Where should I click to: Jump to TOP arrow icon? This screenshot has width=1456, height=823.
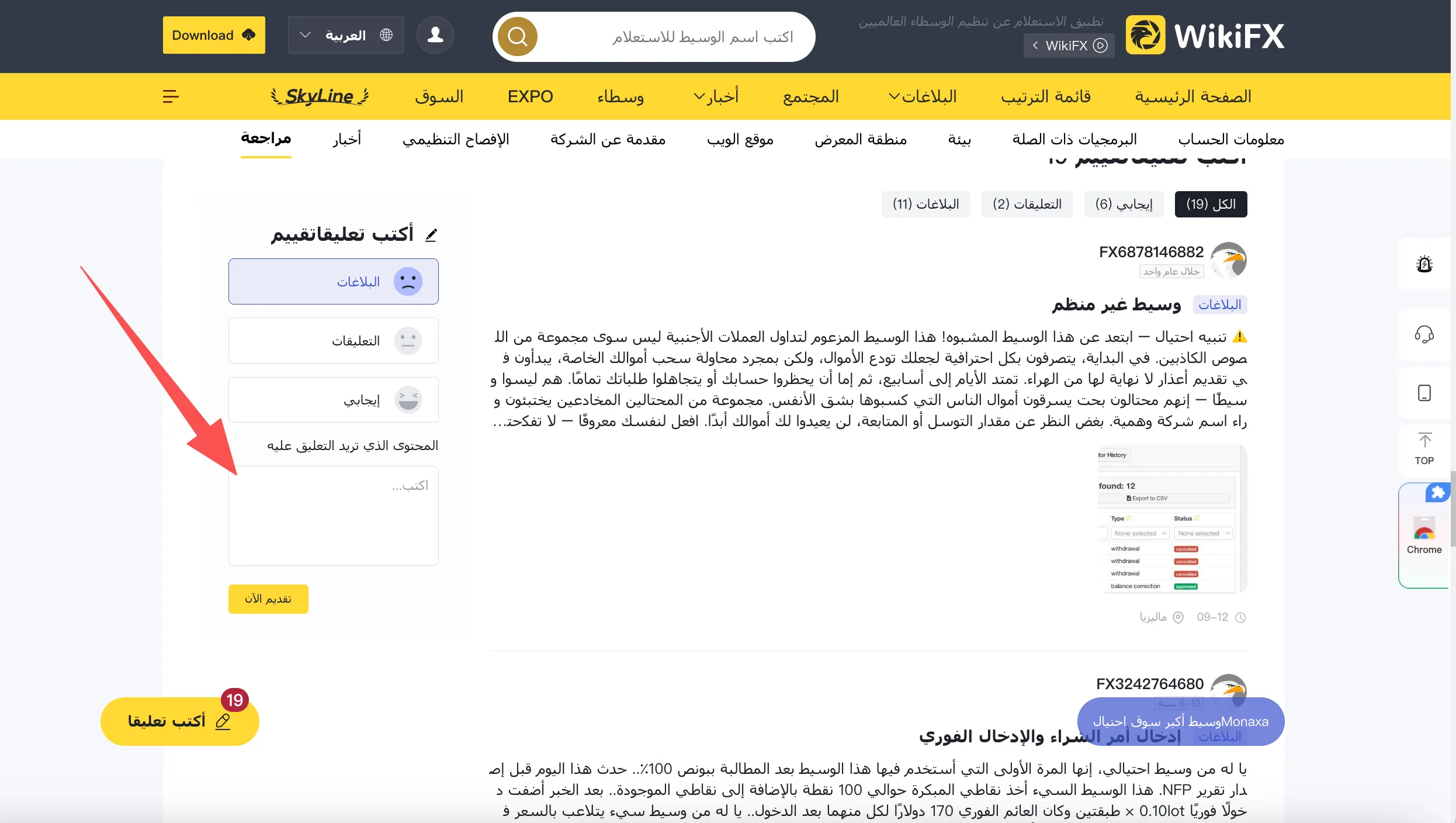point(1424,449)
